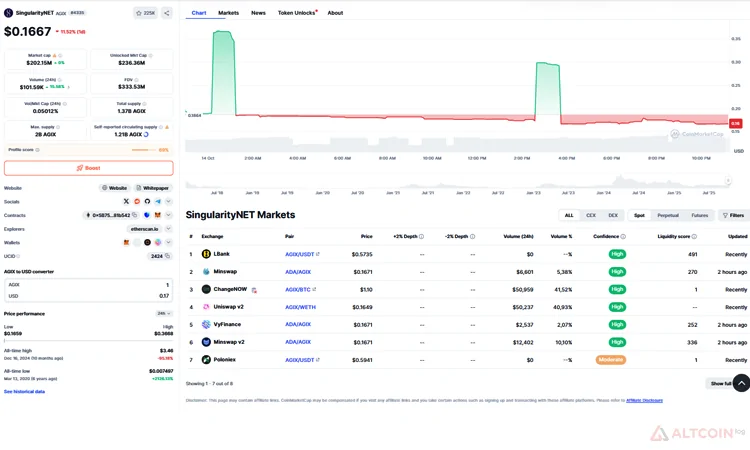This screenshot has width=750, height=450.
Task: Select the DEX exchange type filter
Action: coord(613,215)
